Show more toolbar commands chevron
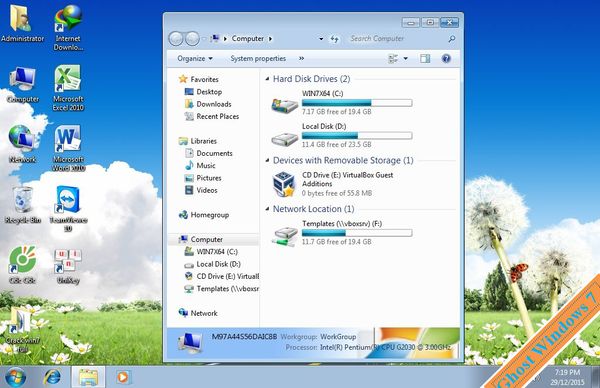Image resolution: width=600 pixels, height=388 pixels. tap(302, 59)
